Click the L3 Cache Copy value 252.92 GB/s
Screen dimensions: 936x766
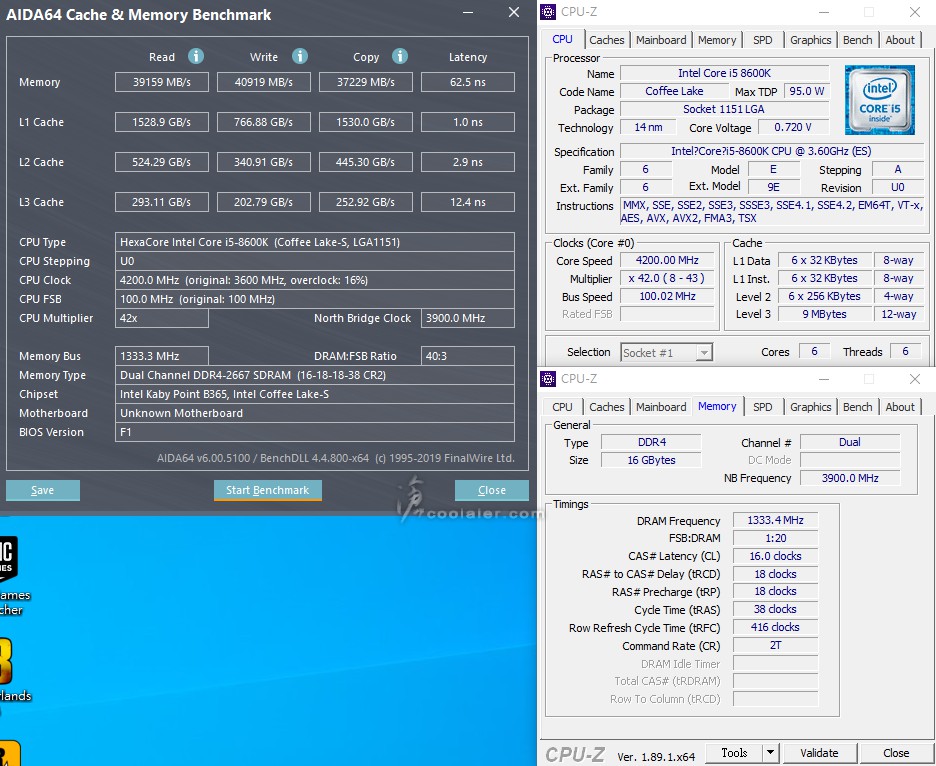pyautogui.click(x=366, y=202)
